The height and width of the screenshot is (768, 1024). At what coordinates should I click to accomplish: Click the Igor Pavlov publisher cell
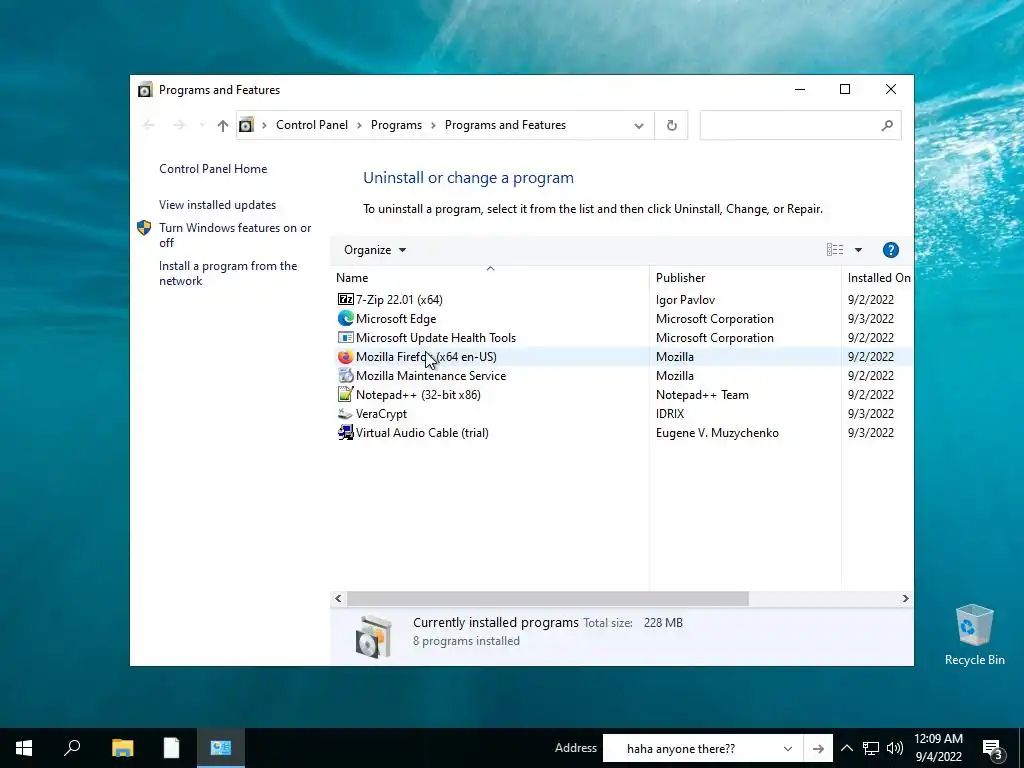(x=685, y=300)
